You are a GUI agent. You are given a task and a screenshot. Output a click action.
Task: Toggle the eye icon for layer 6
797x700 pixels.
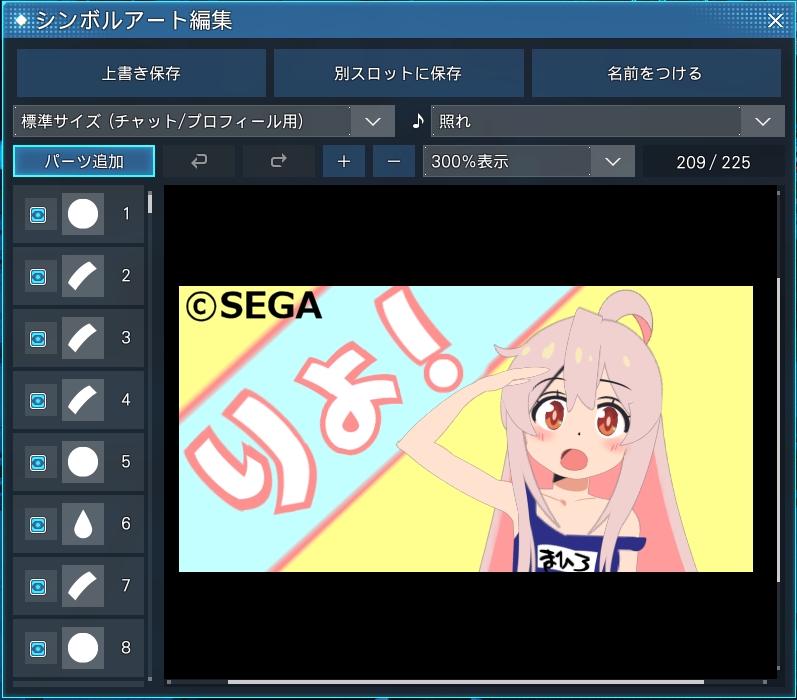38,525
